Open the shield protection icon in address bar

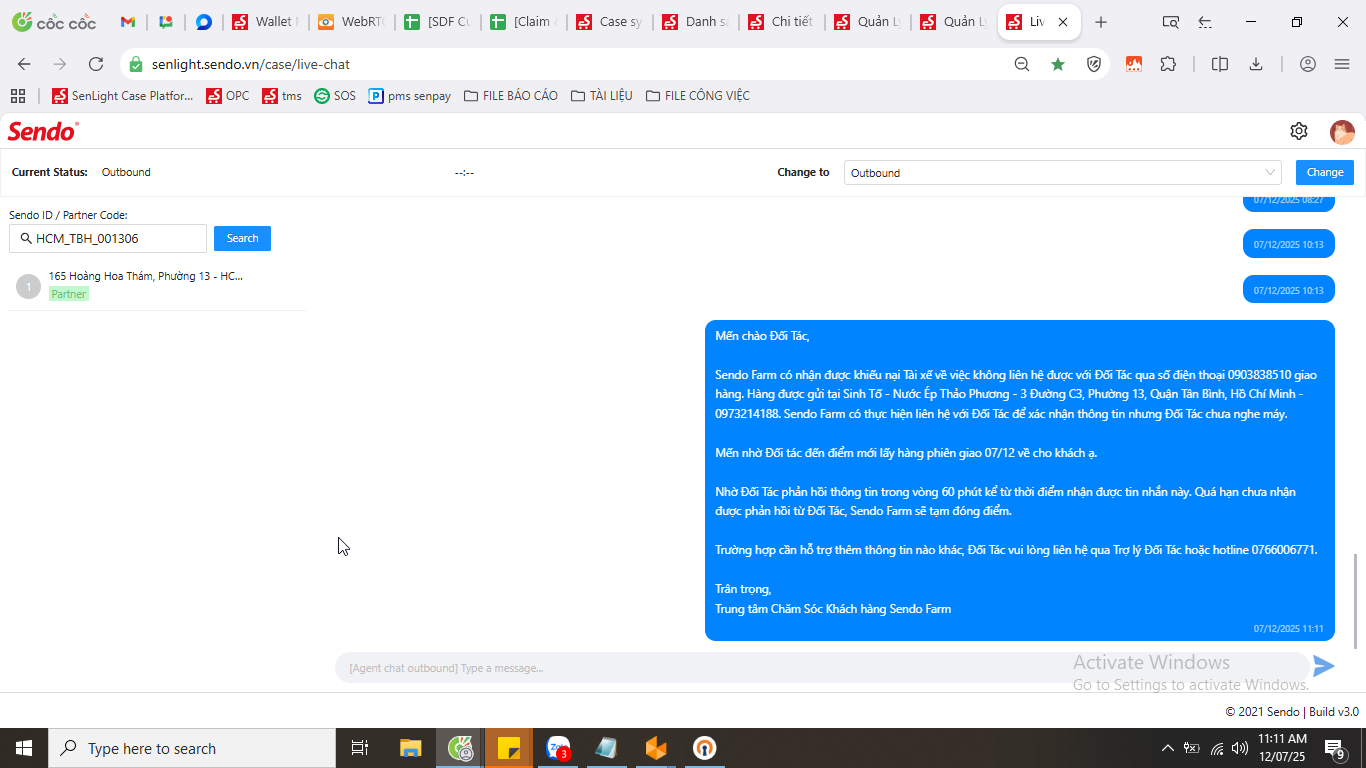1094,64
